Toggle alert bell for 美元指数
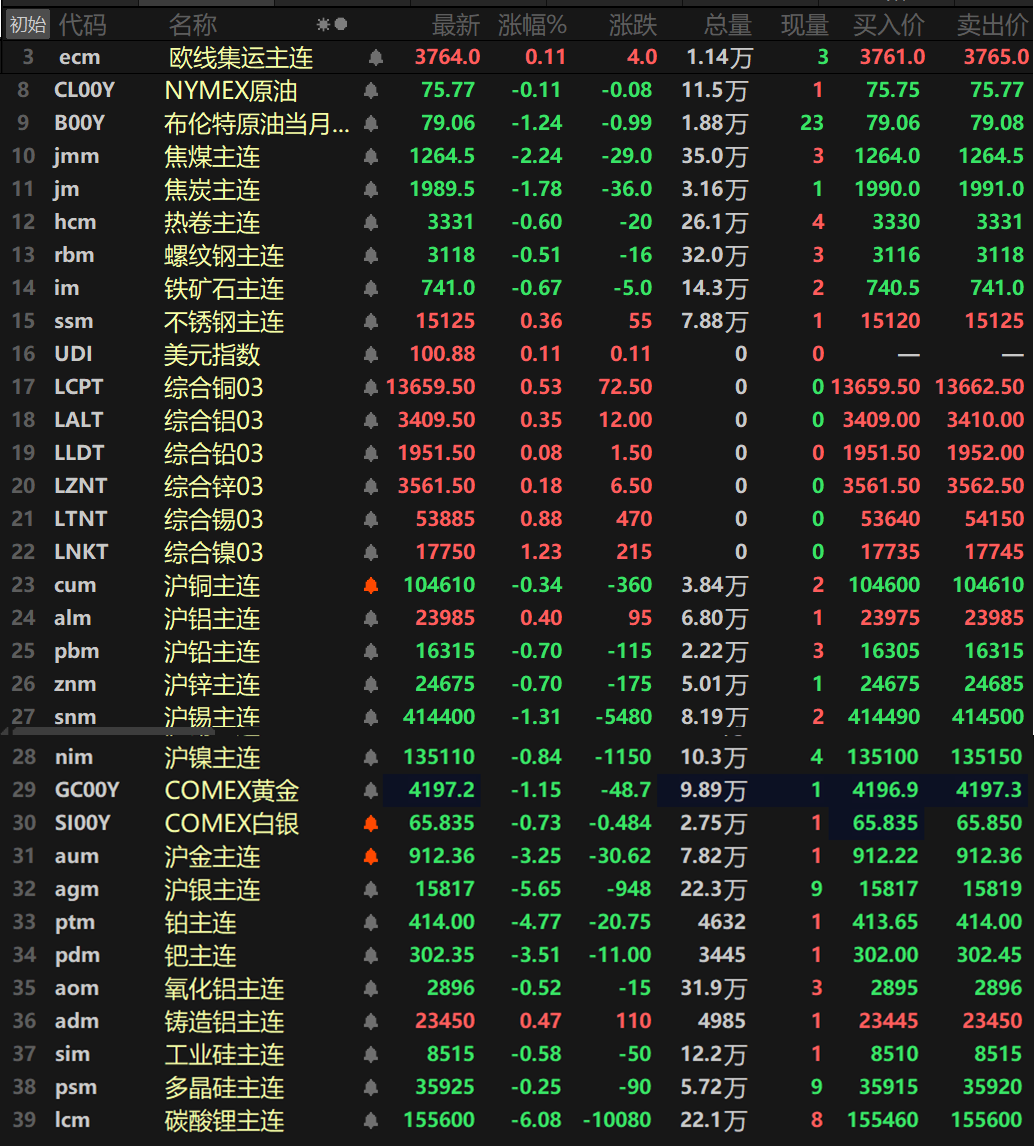The width and height of the screenshot is (1034, 1146). [x=371, y=354]
